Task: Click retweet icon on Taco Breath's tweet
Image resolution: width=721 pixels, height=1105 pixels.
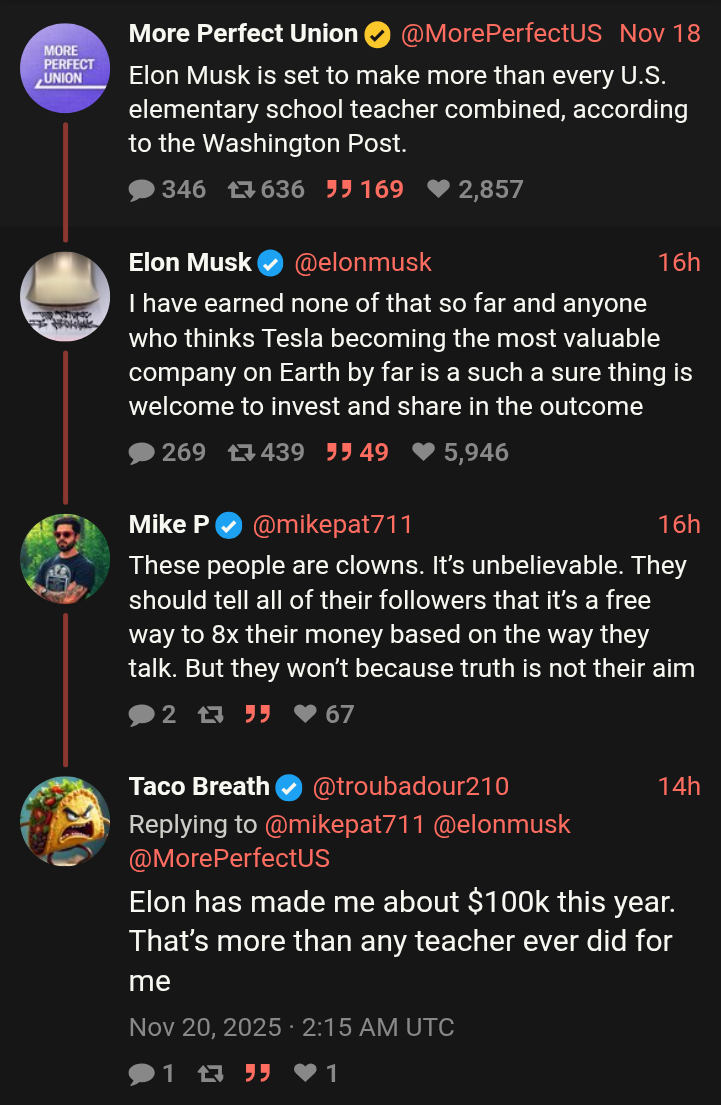Action: tap(210, 1074)
